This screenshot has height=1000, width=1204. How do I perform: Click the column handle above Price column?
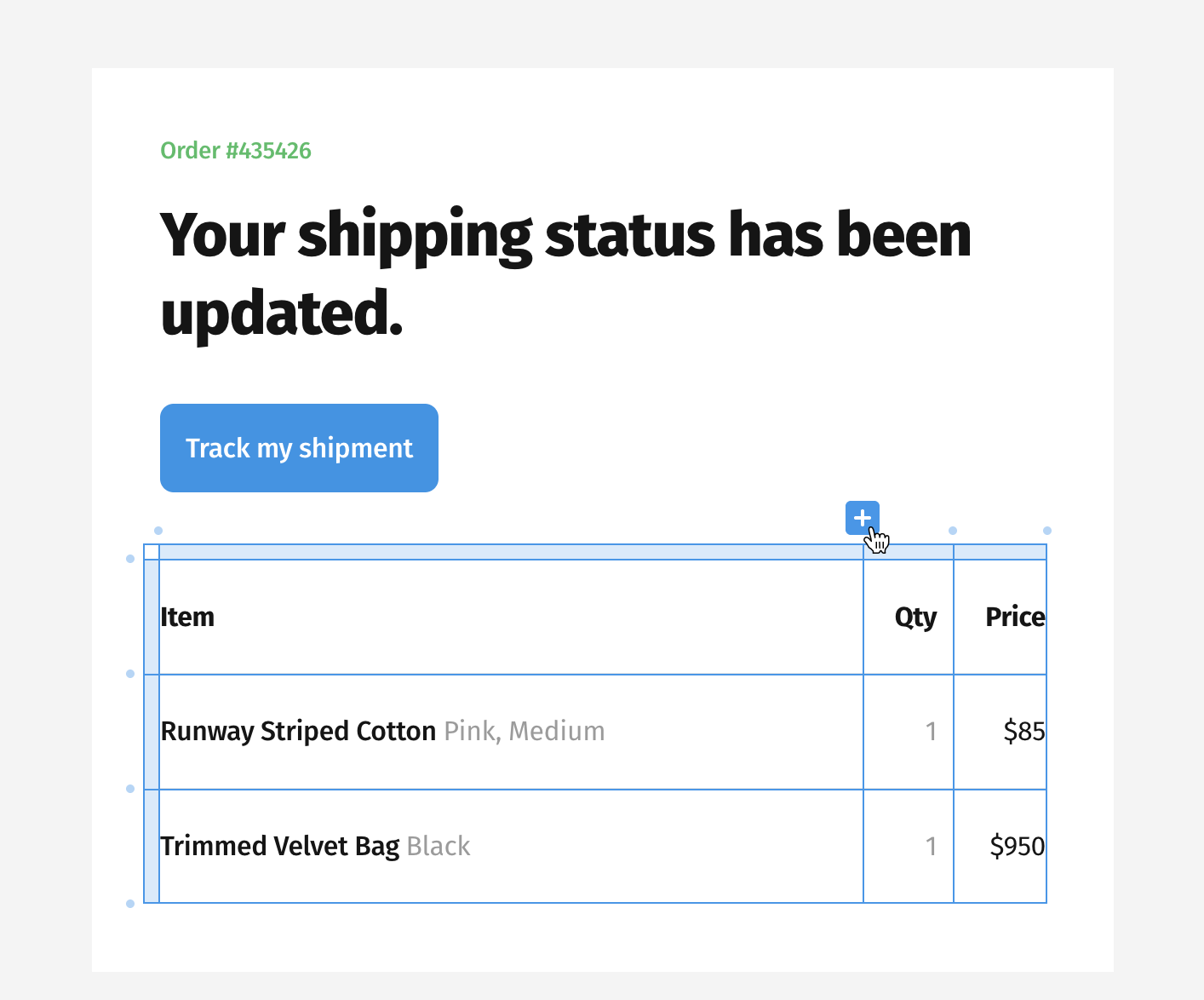click(1000, 552)
